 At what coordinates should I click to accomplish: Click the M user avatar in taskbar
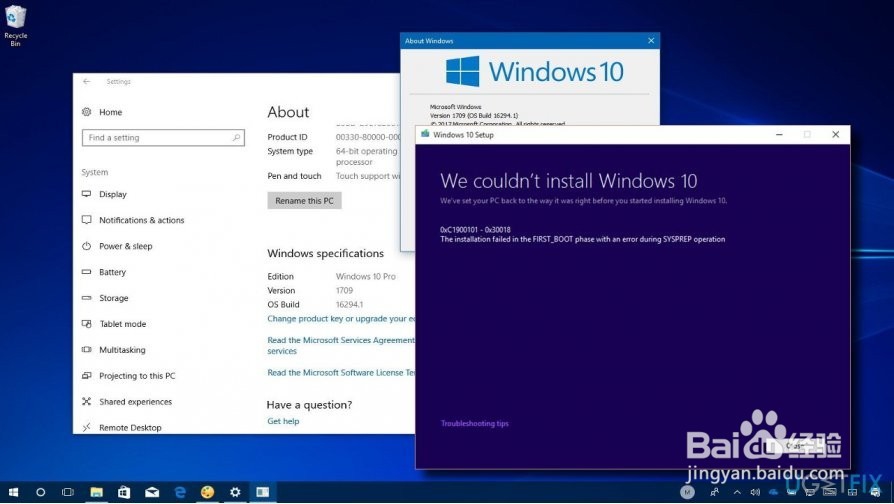tap(687, 492)
